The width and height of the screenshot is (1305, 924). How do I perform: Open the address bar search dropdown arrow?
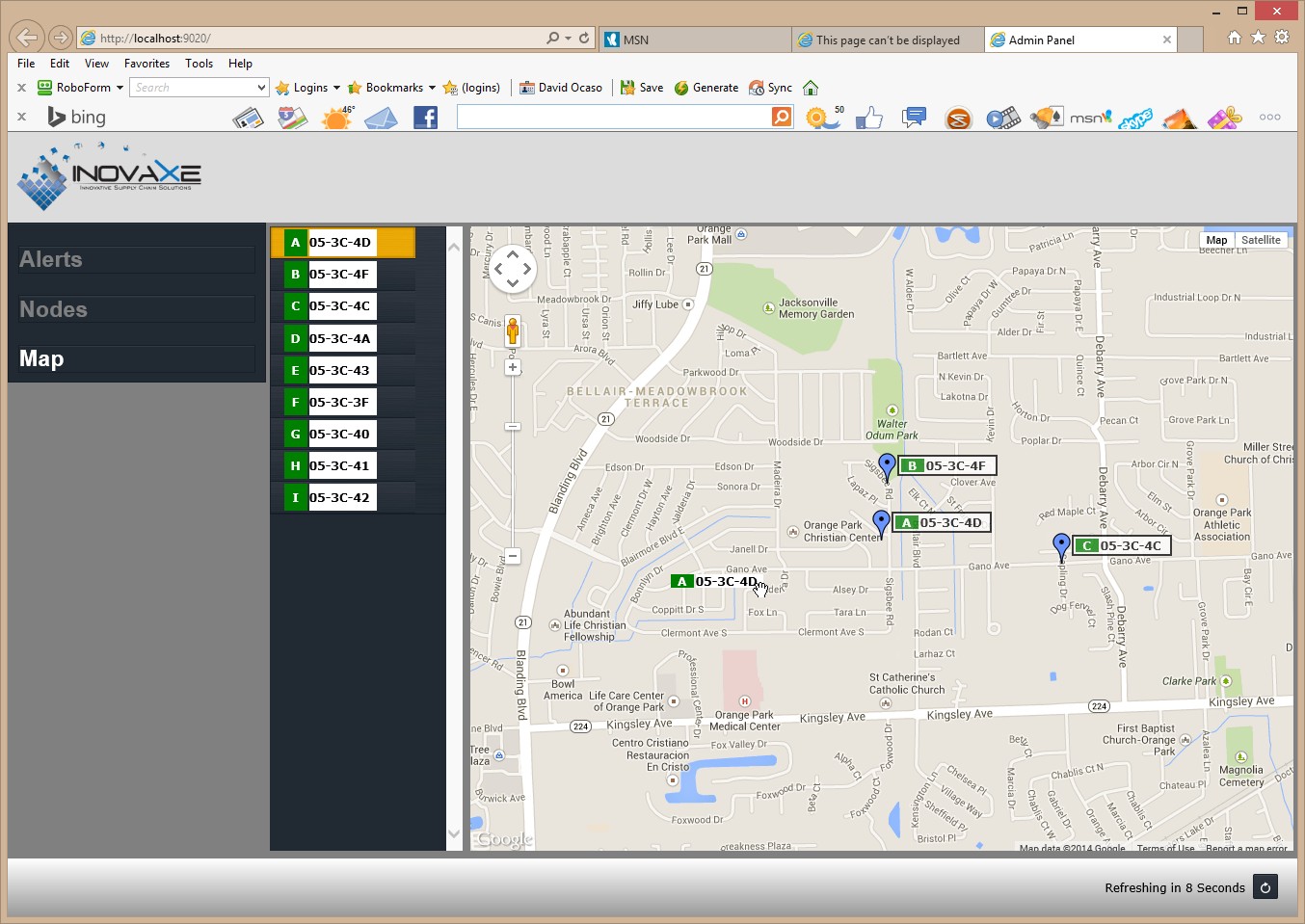tap(568, 38)
